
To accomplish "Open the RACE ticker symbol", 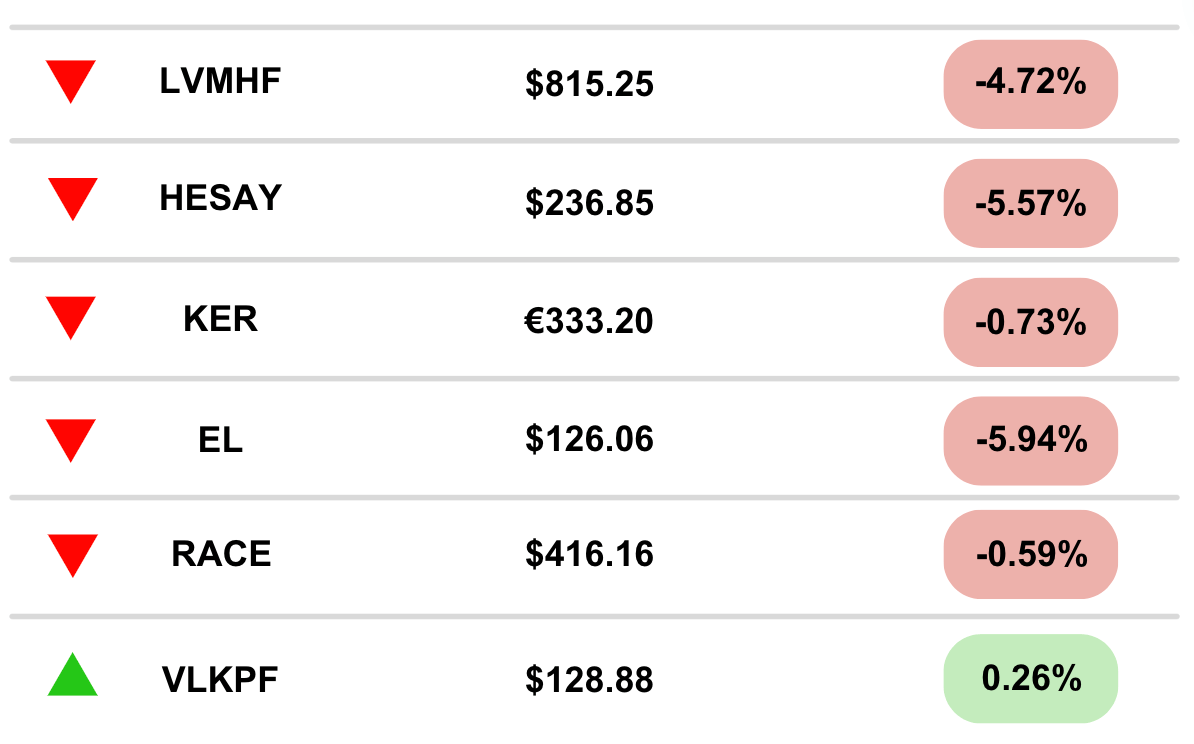I will click(220, 554).
